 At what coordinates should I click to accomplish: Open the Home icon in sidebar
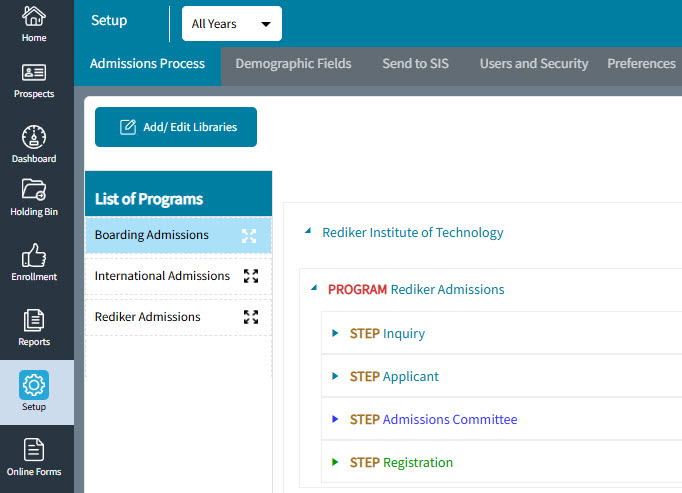pyautogui.click(x=34, y=17)
